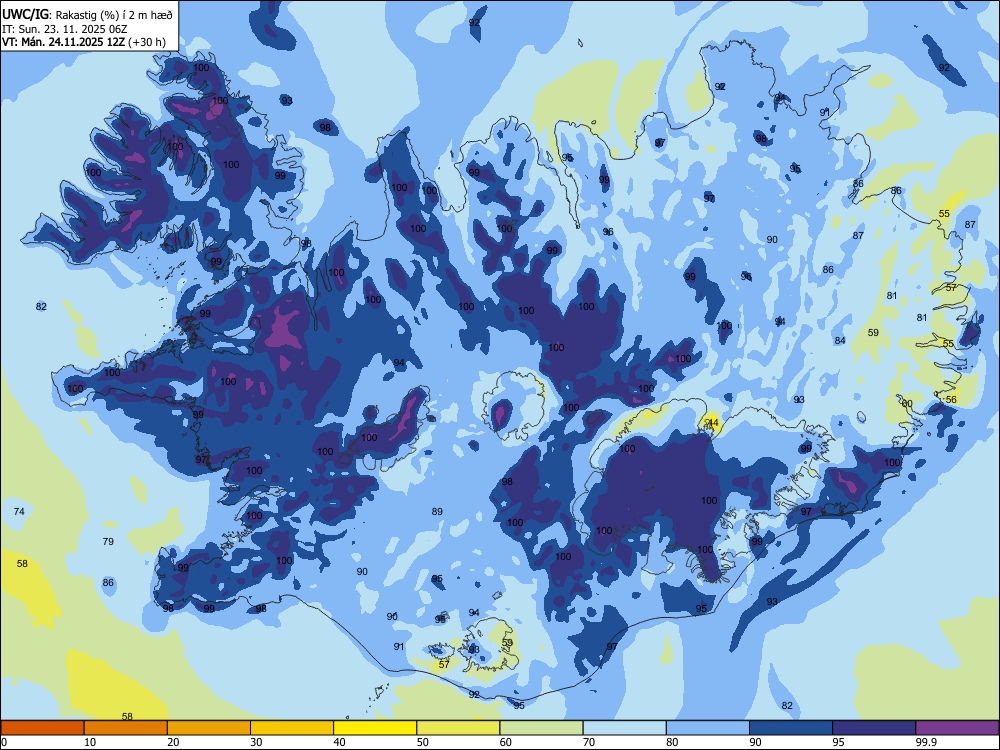The height and width of the screenshot is (750, 1000).
Task: Click the 30–40 amber legend swatch
Action: pyautogui.click(x=292, y=728)
